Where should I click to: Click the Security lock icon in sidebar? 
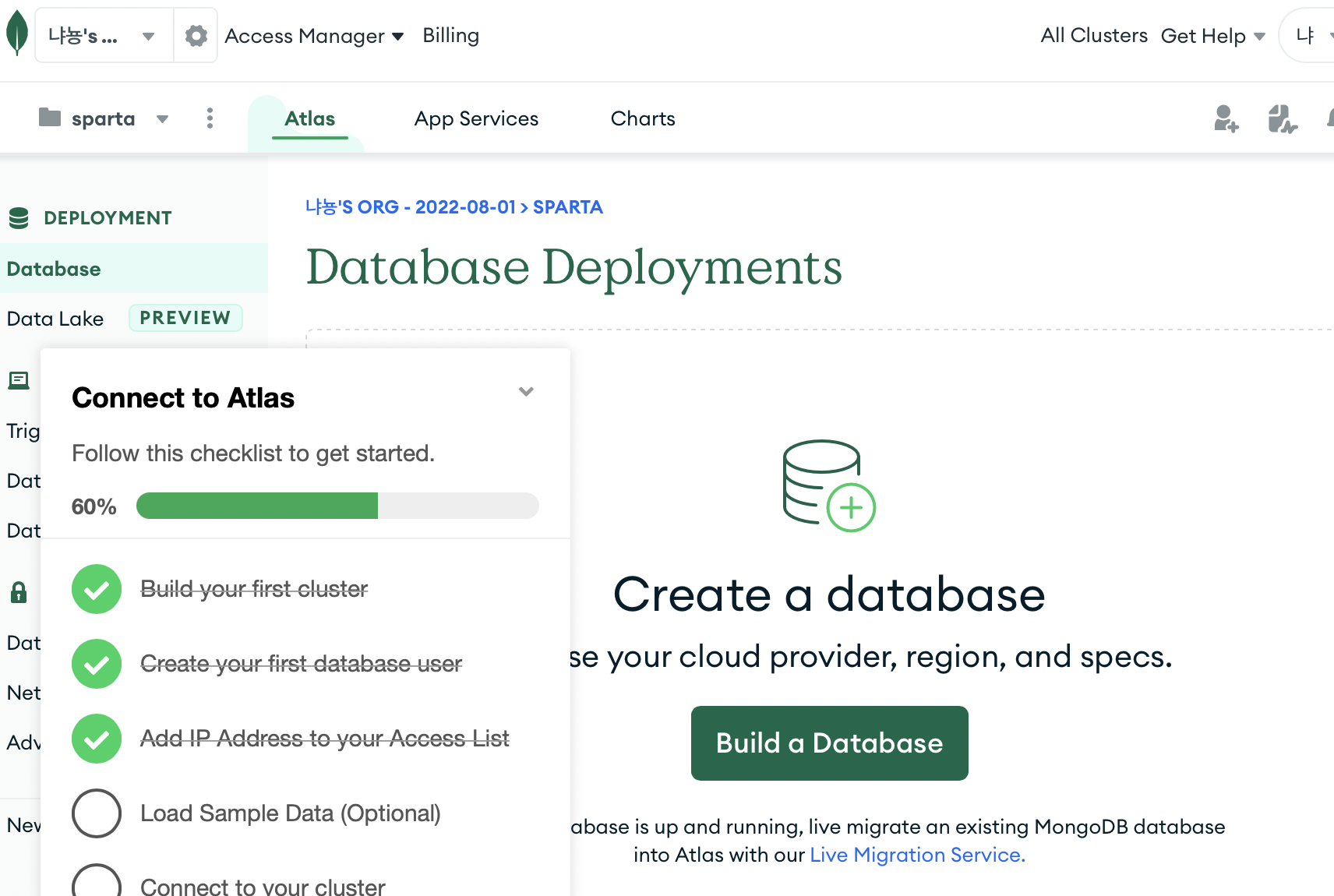pos(19,593)
